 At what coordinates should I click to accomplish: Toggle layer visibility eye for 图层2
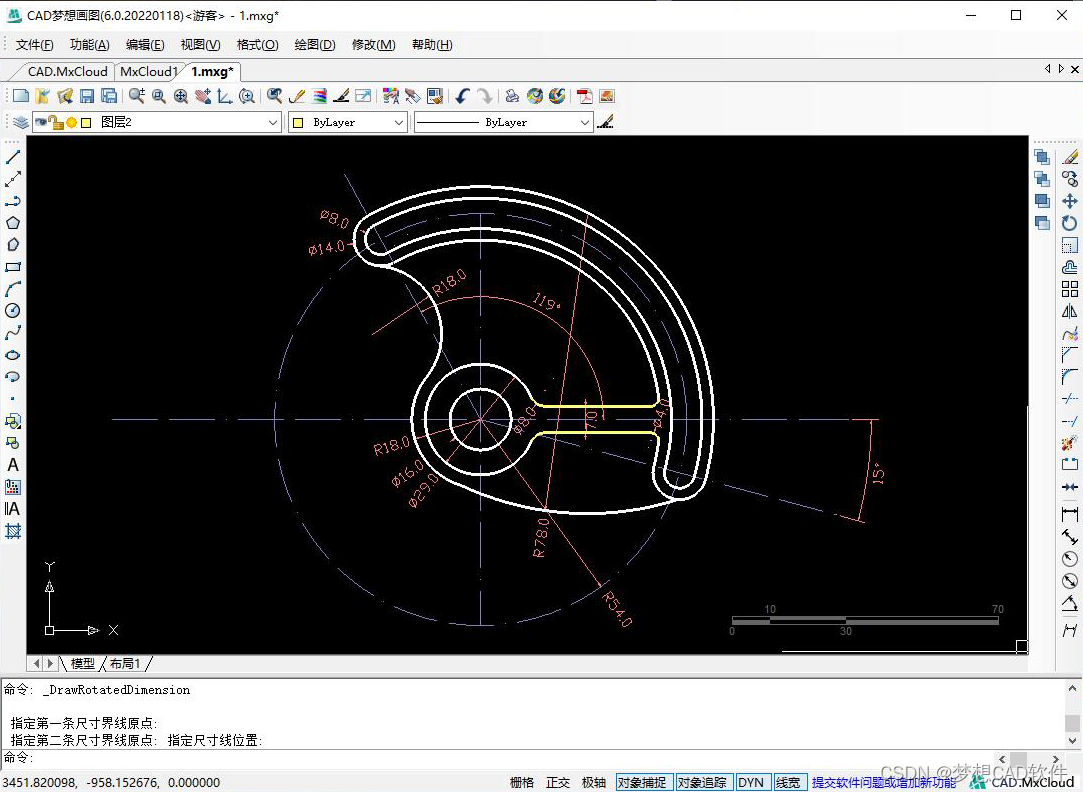tap(41, 122)
